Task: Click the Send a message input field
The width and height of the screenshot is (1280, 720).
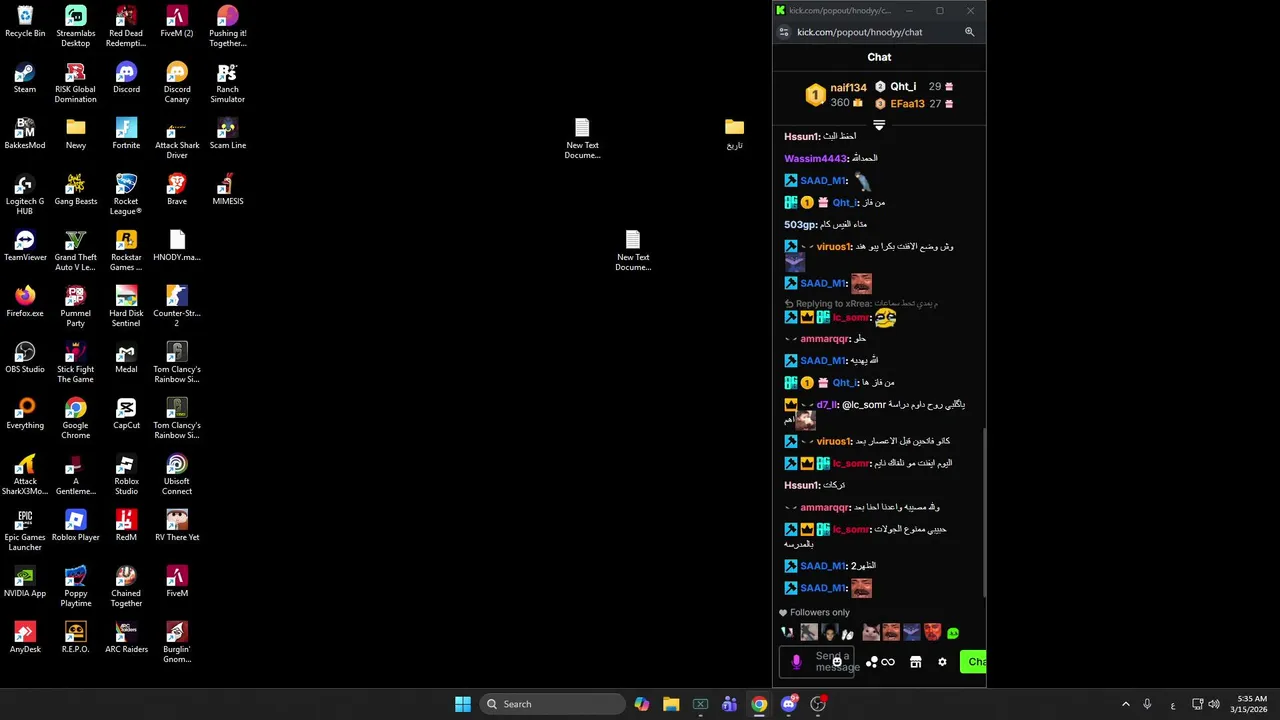Action: (818, 662)
